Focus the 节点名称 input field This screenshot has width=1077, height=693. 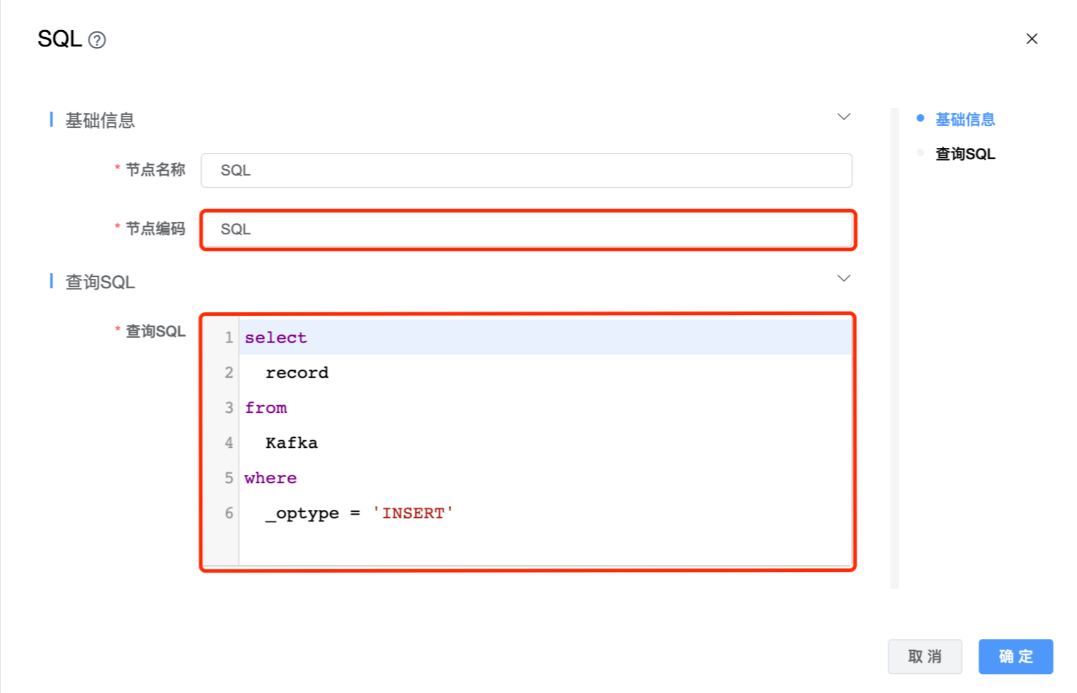526,170
